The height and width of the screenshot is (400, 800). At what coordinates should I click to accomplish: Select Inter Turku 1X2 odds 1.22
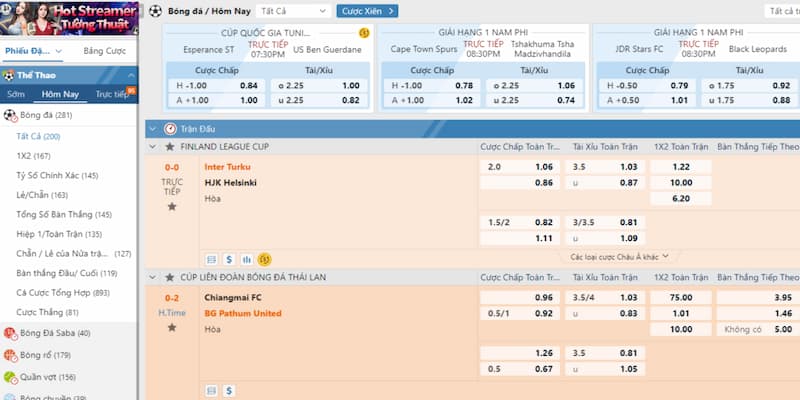[x=681, y=167]
